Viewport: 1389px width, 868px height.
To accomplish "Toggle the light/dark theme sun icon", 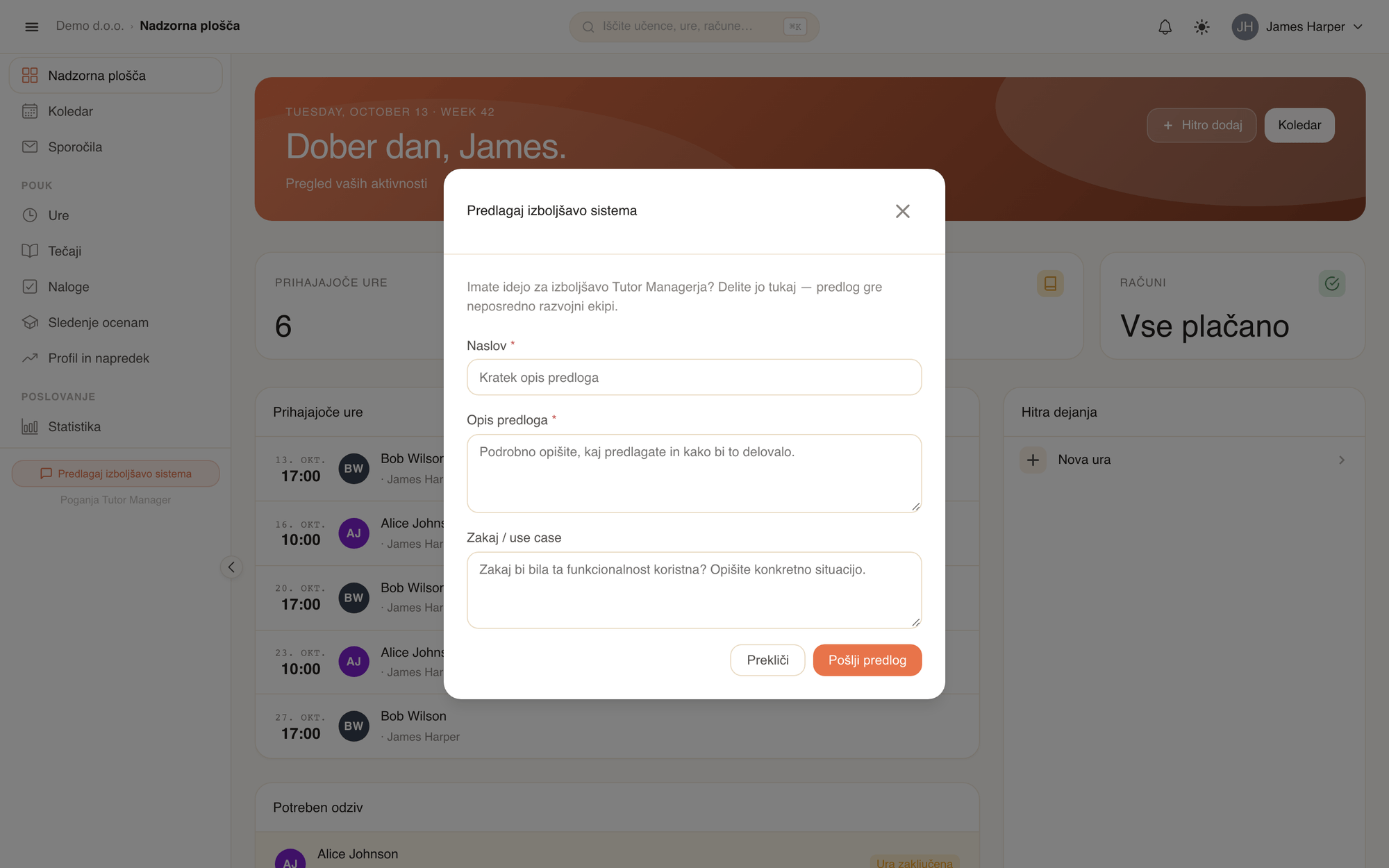I will click(x=1201, y=26).
